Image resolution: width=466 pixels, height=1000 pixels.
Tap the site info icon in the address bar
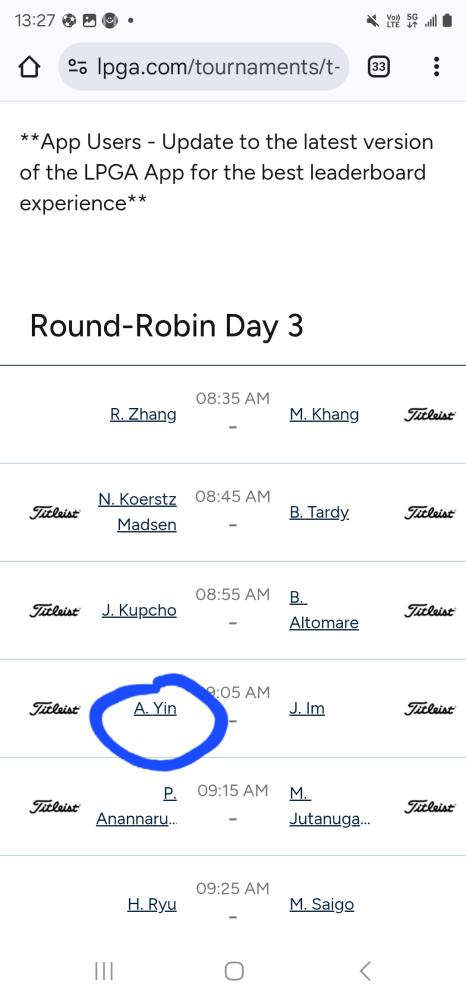(78, 66)
